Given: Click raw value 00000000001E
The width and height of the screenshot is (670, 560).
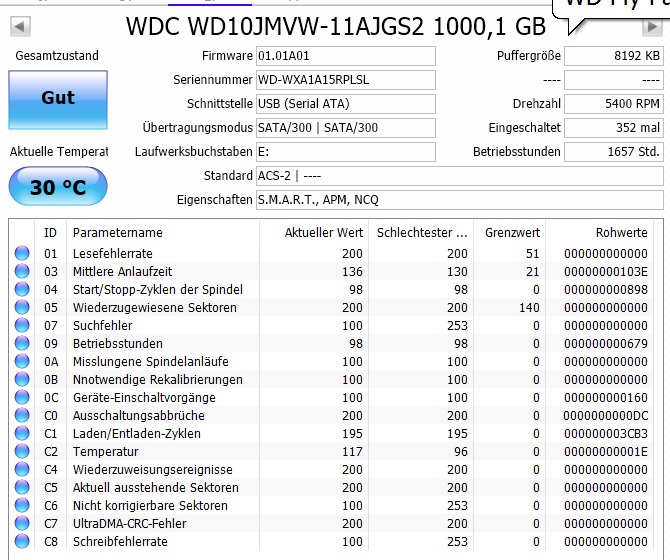Looking at the screenshot, I should tap(606, 452).
